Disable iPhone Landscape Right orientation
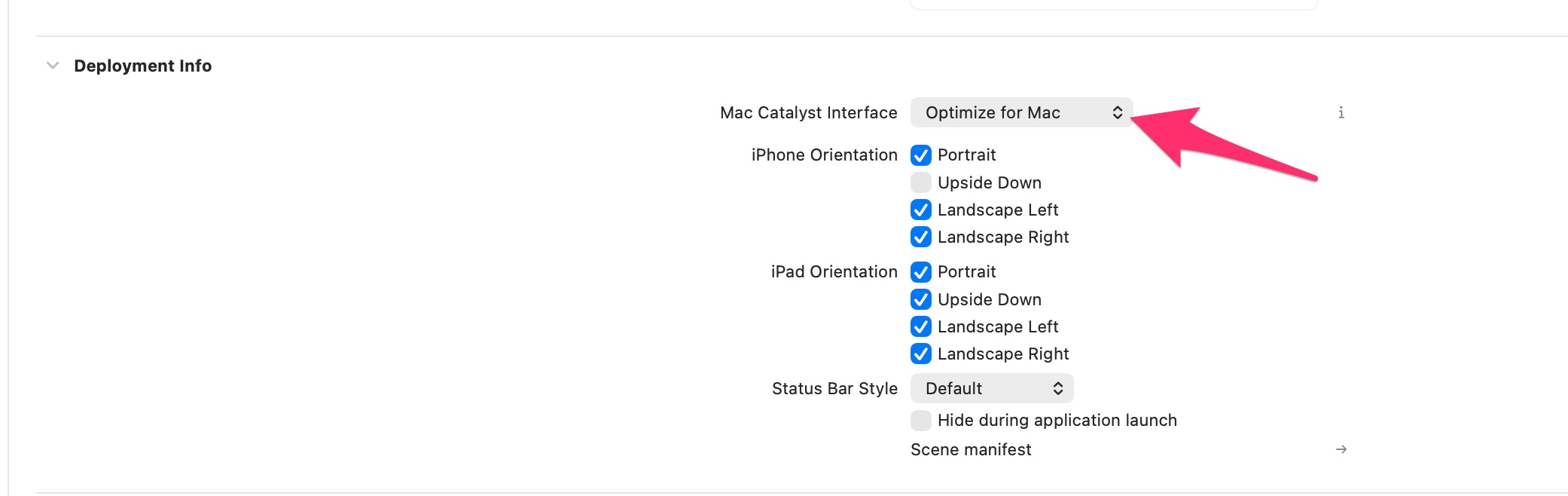This screenshot has height=496, width=1568. tap(920, 237)
